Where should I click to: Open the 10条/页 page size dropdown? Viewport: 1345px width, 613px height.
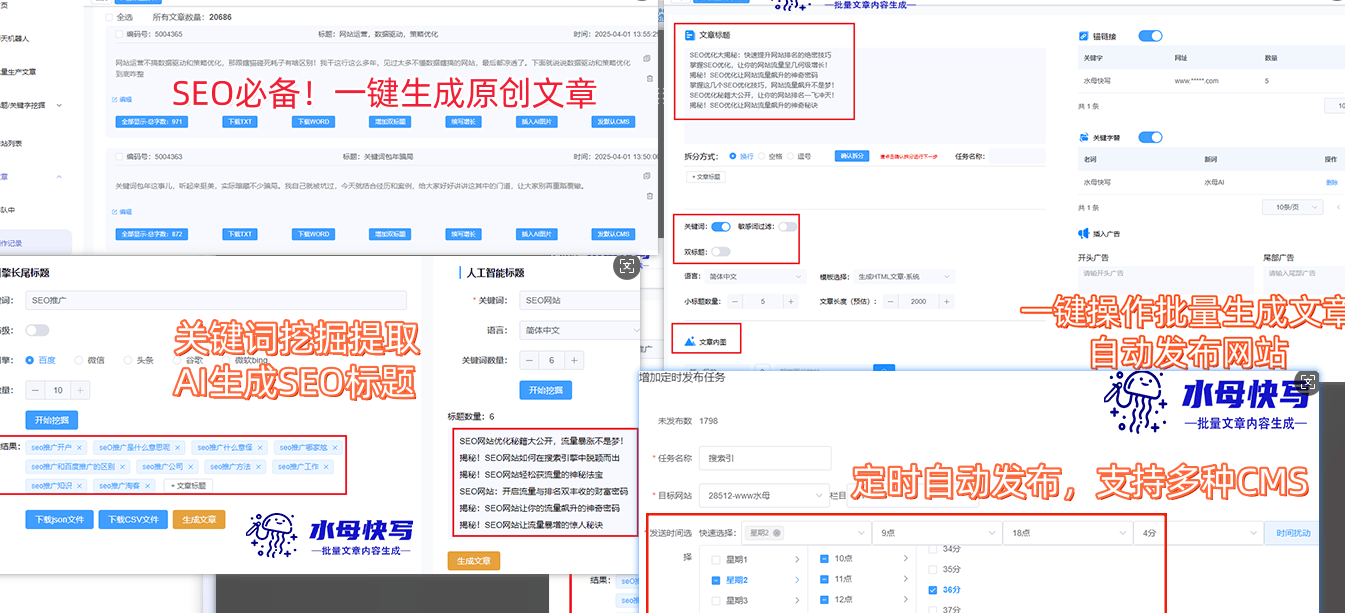point(1292,206)
